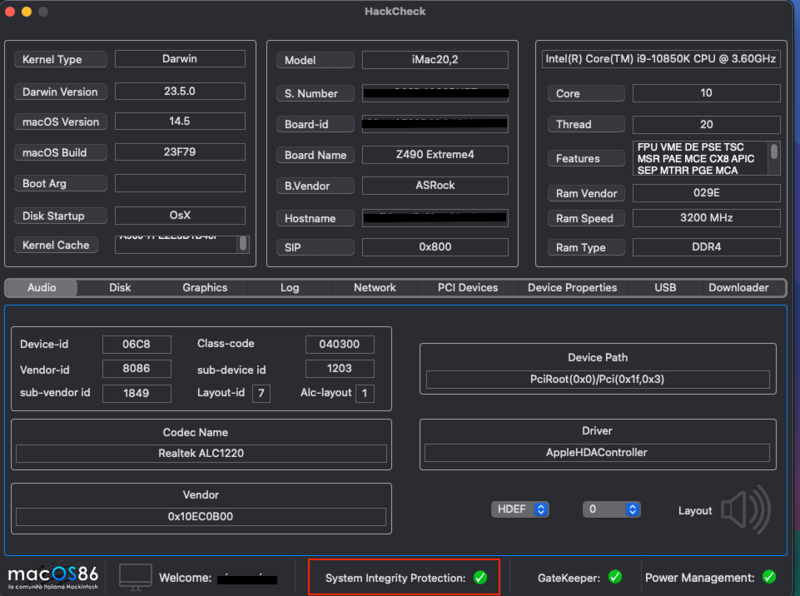Select the Network tab
Viewport: 800px width, 596px height.
pos(374,287)
